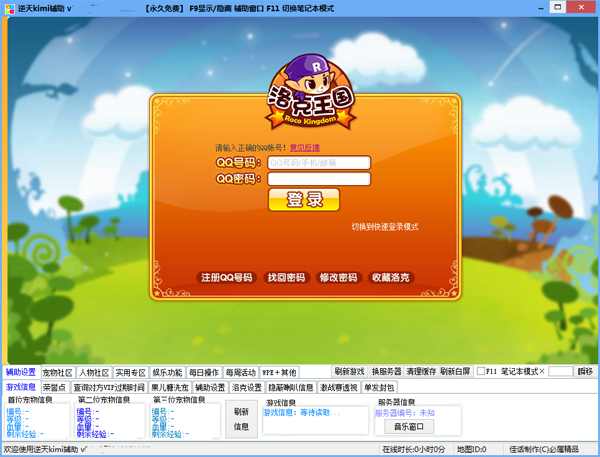Open the 辅助设置 sub-tab in second row
Image resolution: width=600 pixels, height=457 pixels.
[210, 387]
